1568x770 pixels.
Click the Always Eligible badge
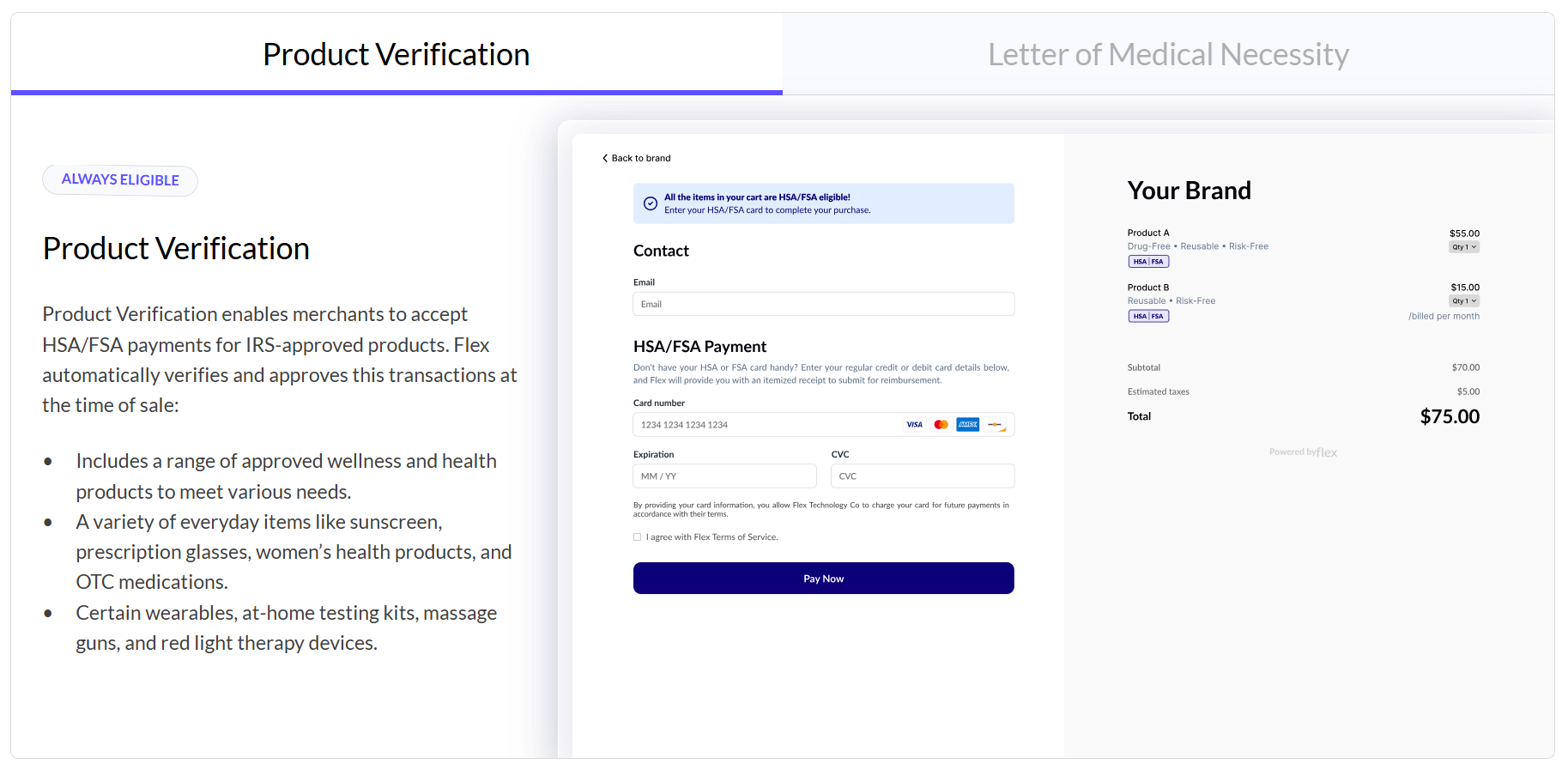point(120,180)
